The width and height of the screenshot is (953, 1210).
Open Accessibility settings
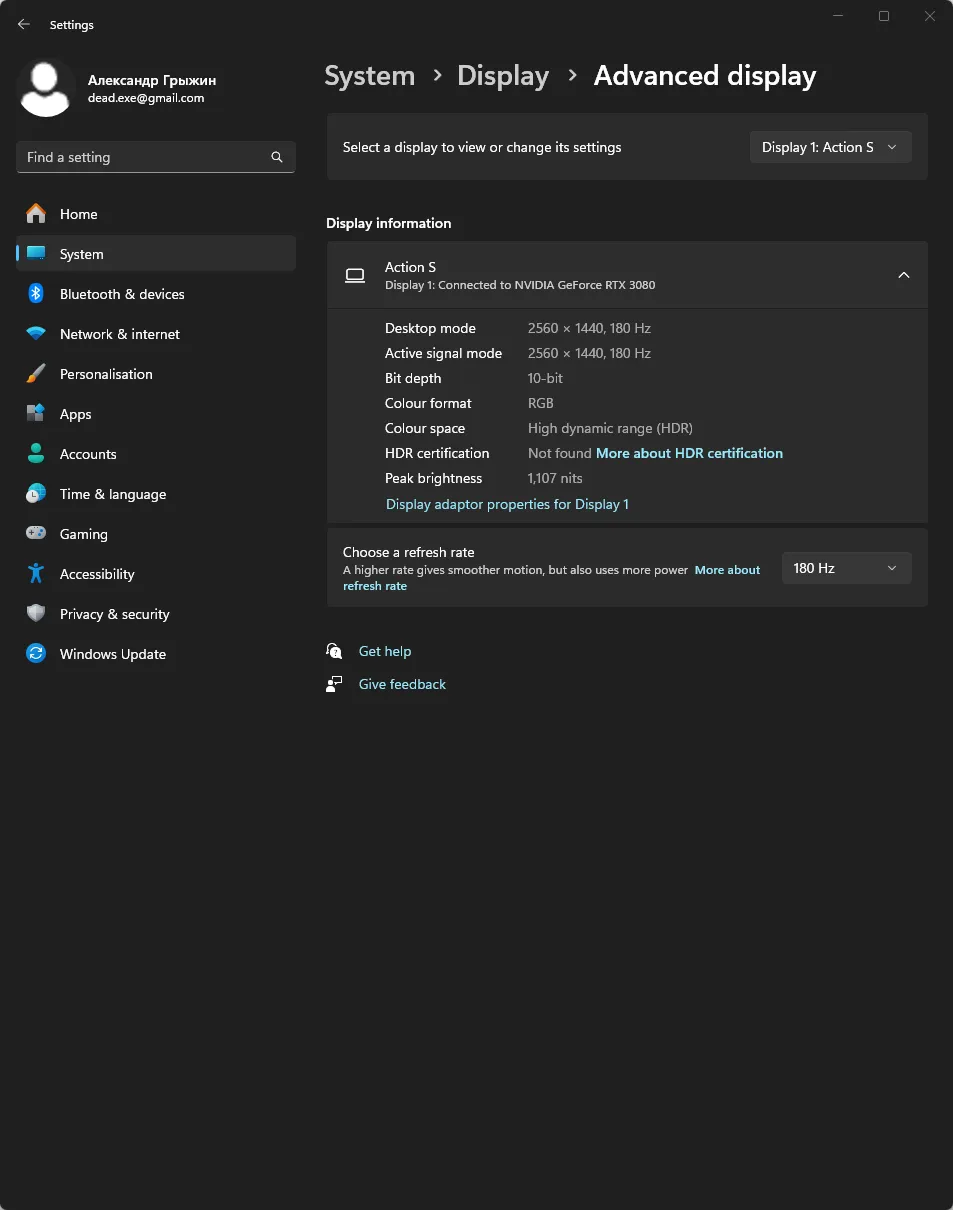pos(96,574)
